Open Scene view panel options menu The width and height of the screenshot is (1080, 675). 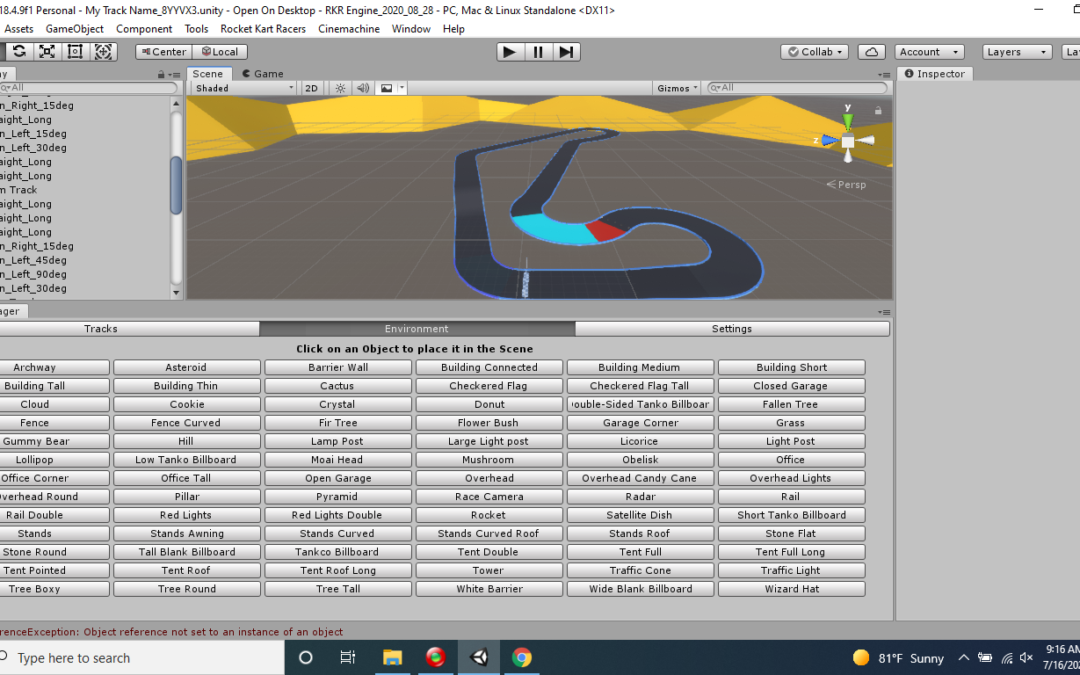884,74
